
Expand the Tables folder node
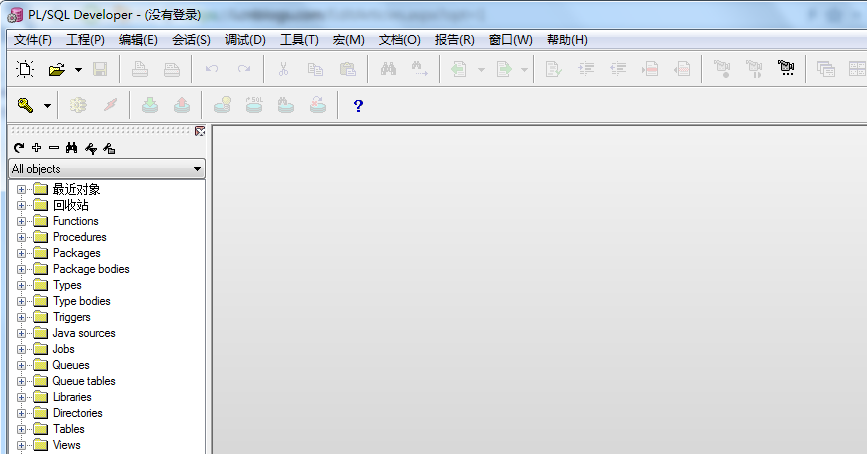pos(21,429)
